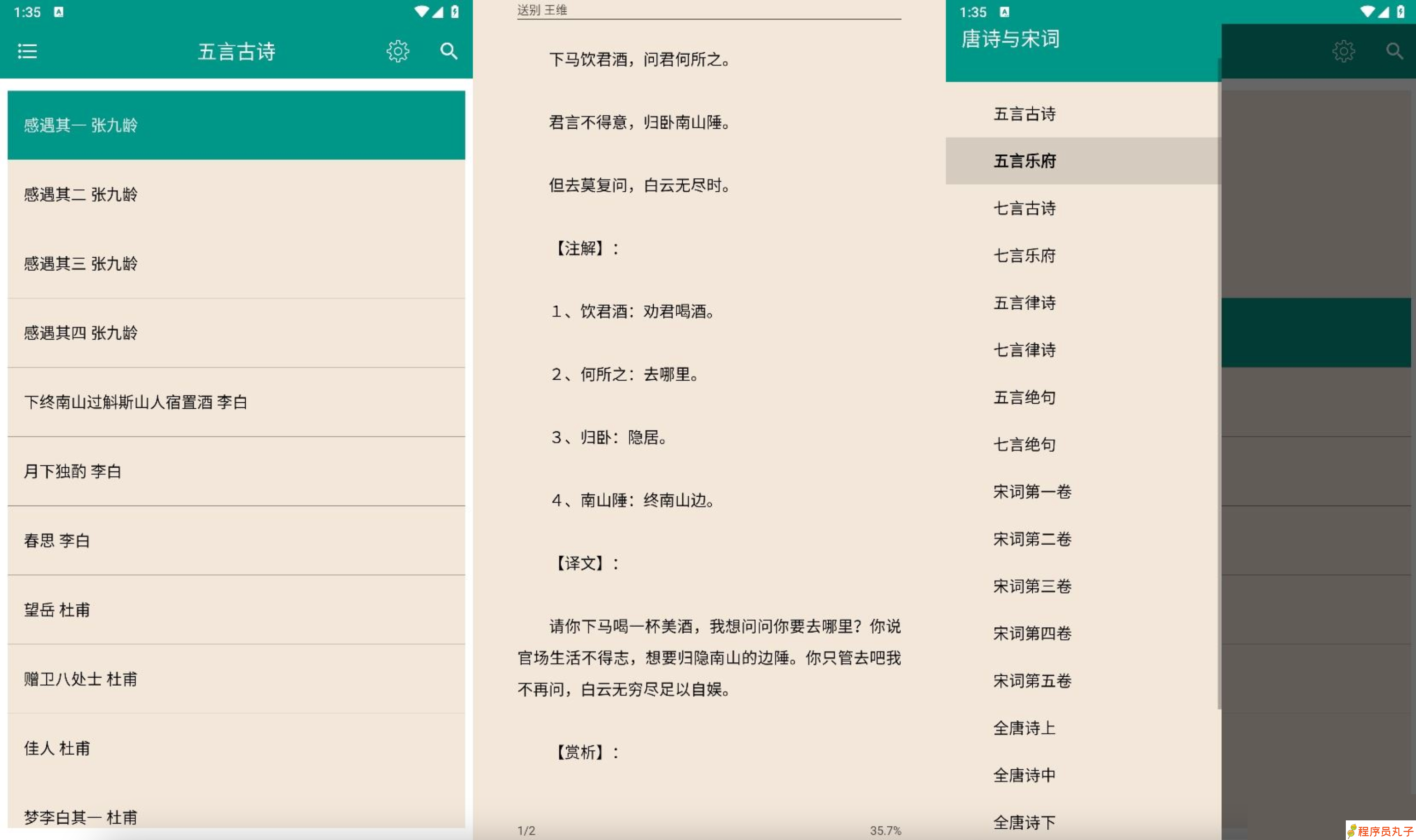Select 七言乐府 in drawer menu
Screen dimensions: 1416x840
tap(1083, 255)
